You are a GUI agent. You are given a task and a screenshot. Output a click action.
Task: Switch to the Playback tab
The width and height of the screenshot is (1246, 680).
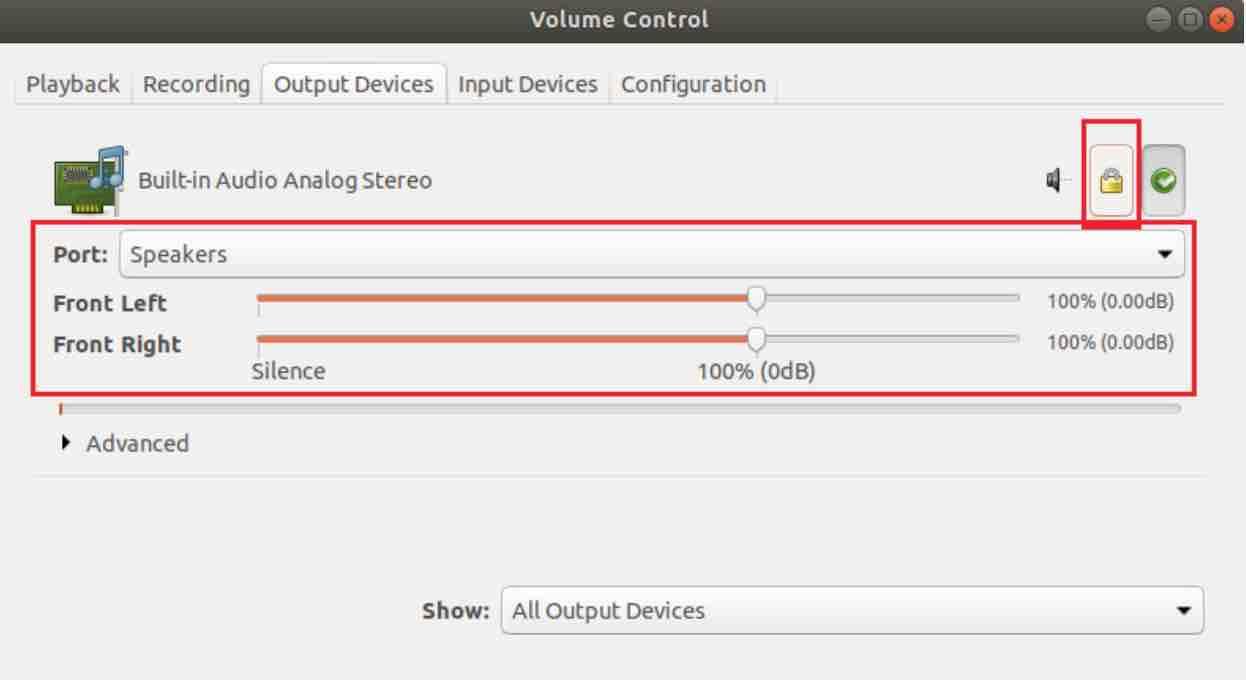73,84
